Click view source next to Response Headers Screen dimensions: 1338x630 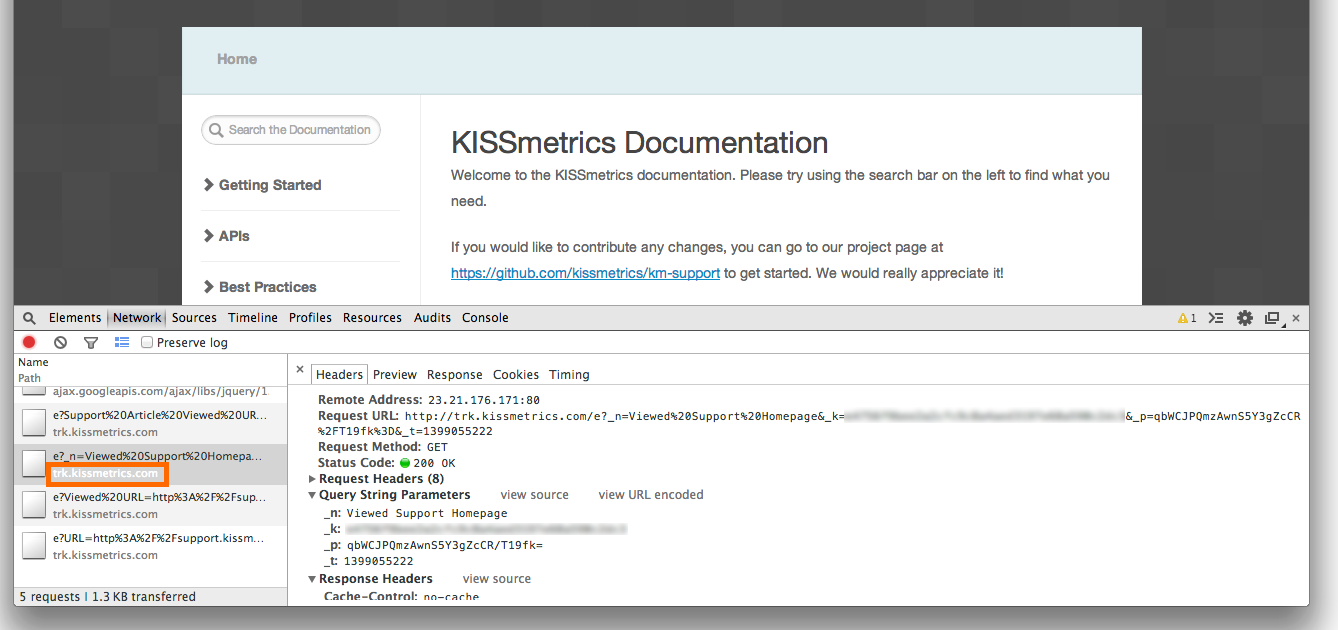click(497, 579)
